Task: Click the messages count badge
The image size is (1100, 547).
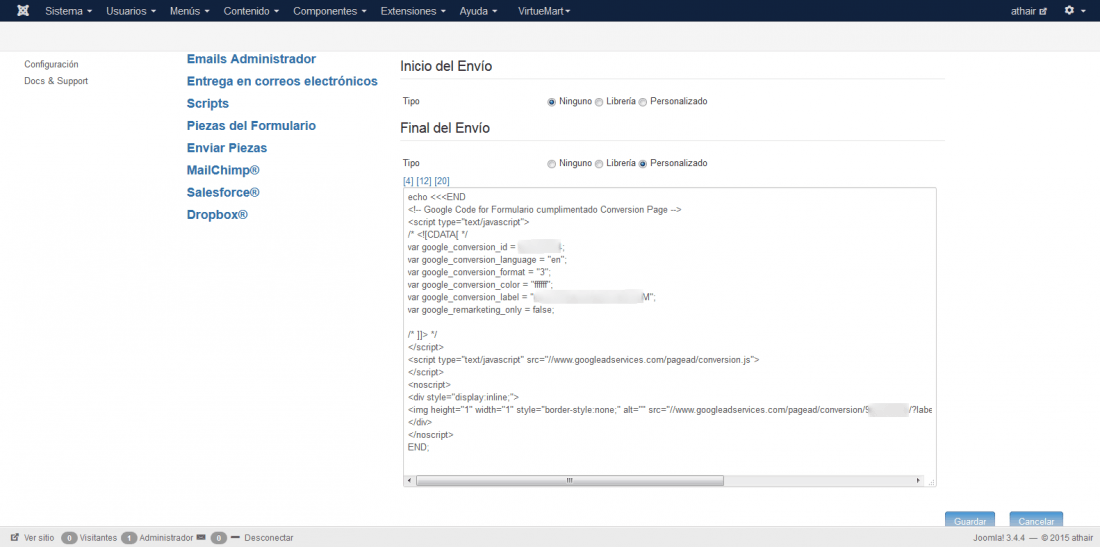Action: [219, 538]
